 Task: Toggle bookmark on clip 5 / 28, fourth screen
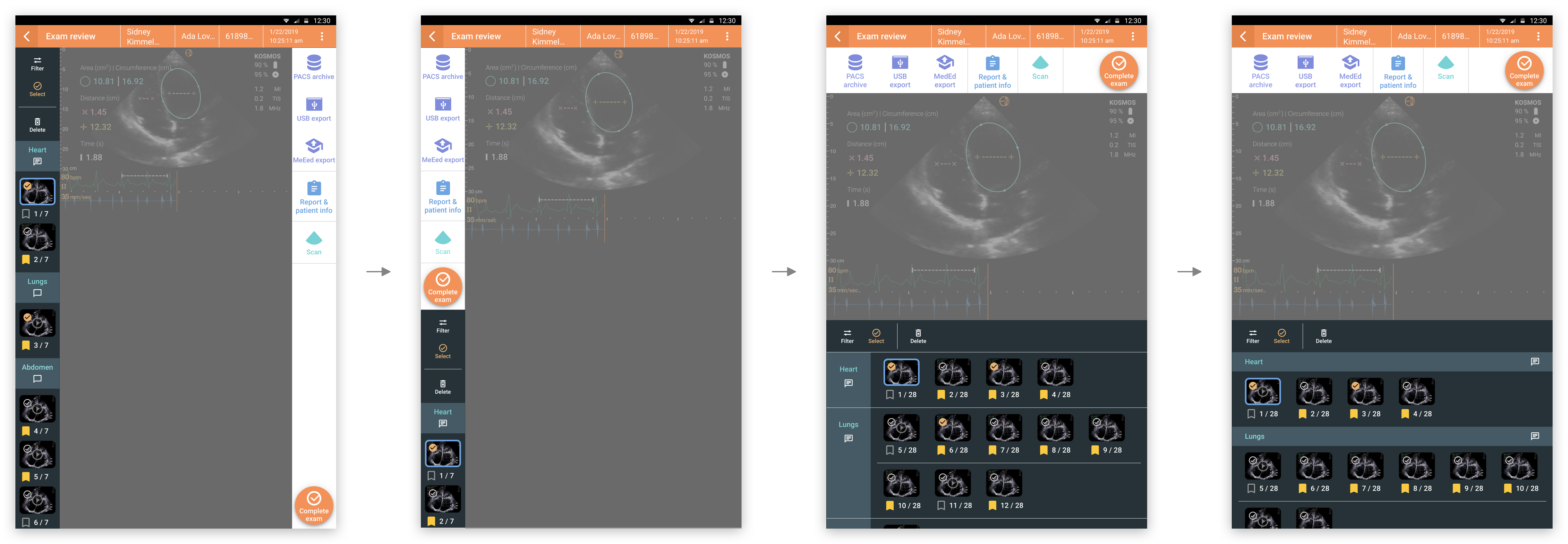pyautogui.click(x=1251, y=489)
